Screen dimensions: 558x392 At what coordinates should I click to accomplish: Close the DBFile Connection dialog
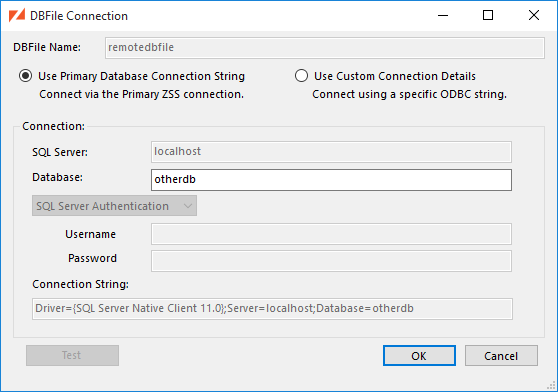[534, 15]
